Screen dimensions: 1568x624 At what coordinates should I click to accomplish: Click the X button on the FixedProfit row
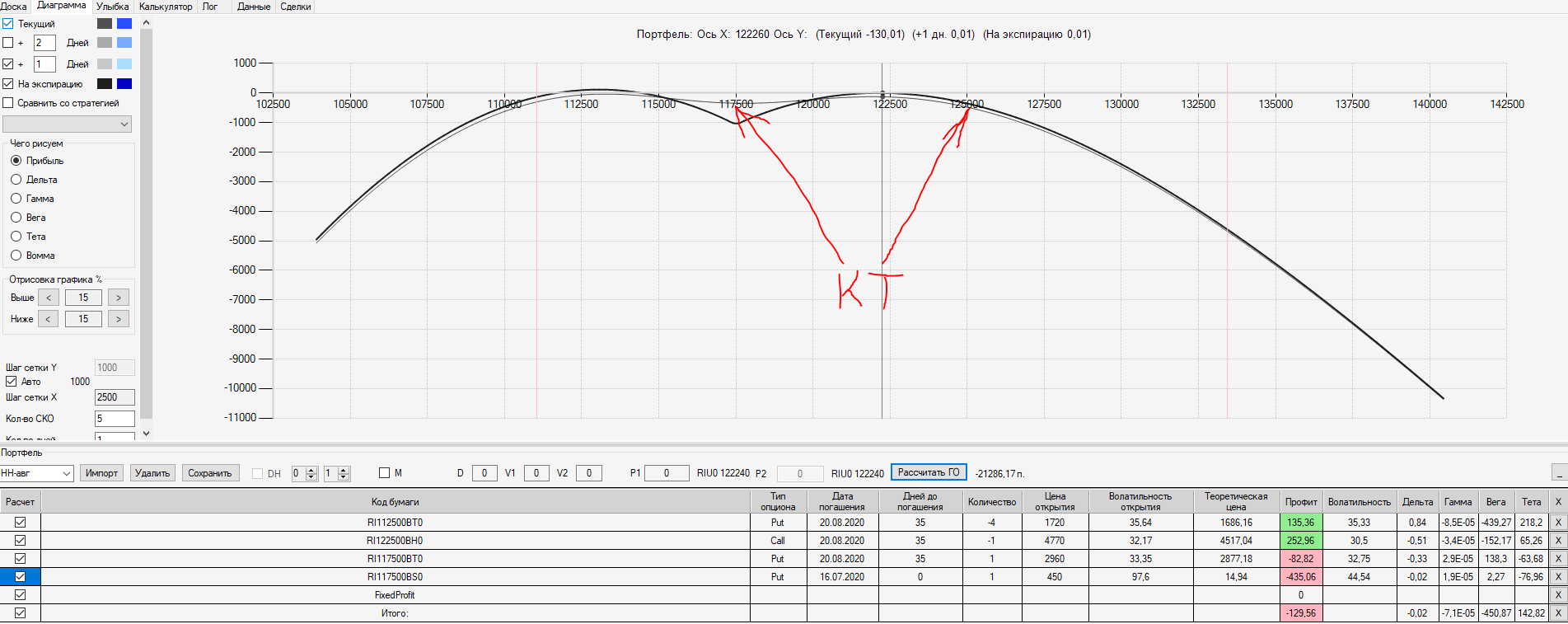[x=1558, y=595]
